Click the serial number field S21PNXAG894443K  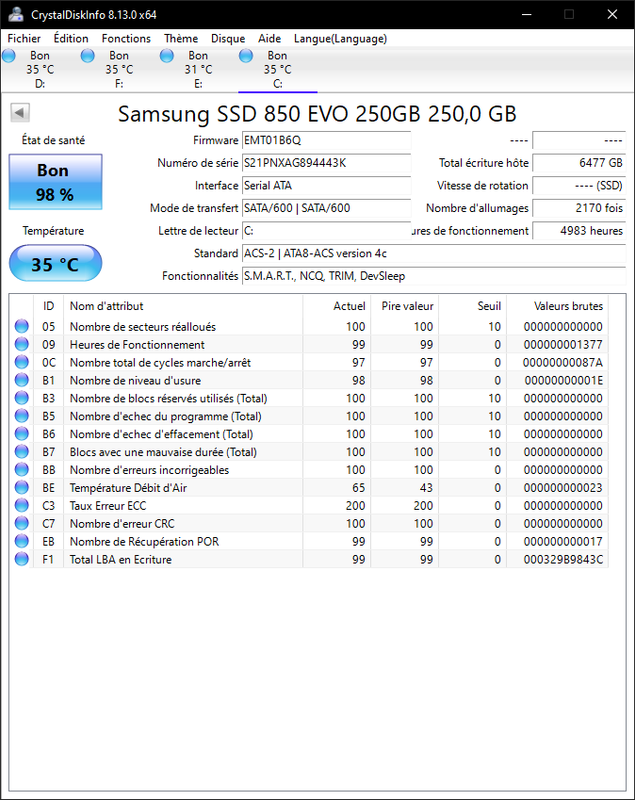[326, 163]
